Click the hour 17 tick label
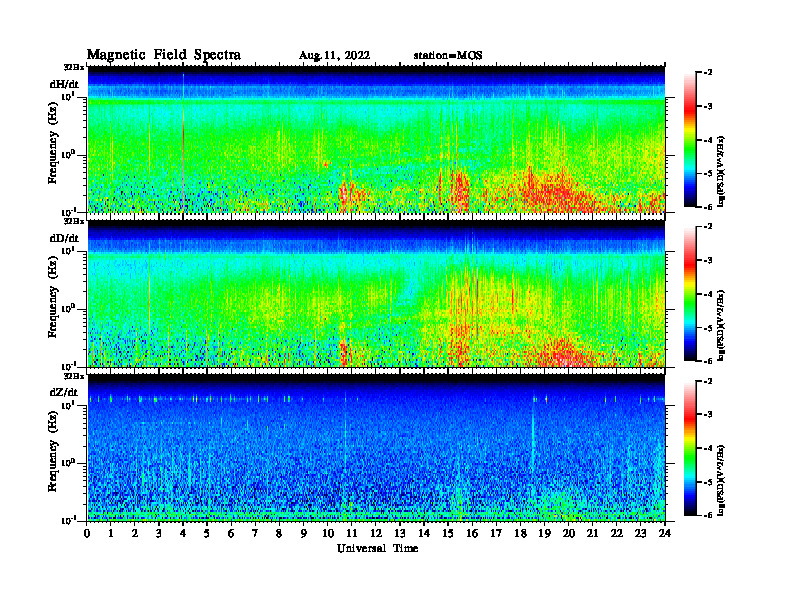Image resolution: width=792 pixels, height=612 pixels. pyautogui.click(x=497, y=534)
